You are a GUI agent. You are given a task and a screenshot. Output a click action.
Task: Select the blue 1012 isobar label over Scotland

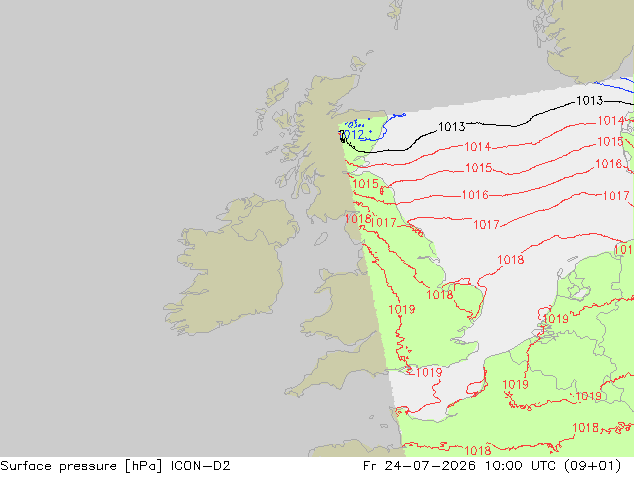(x=352, y=134)
